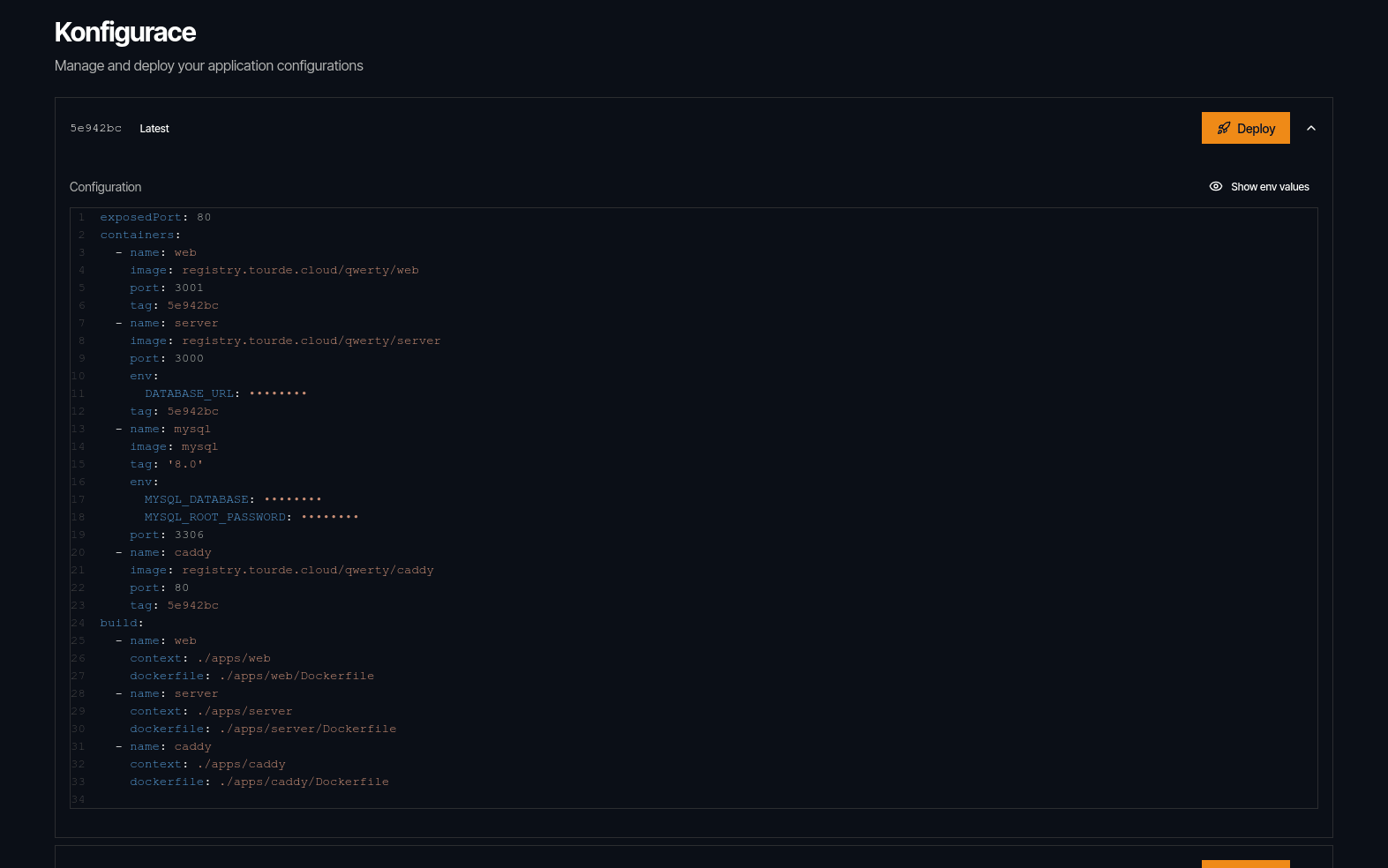
Task: Click the masked MYSQL_ROOT_PASSWORD value
Action: 329,517
